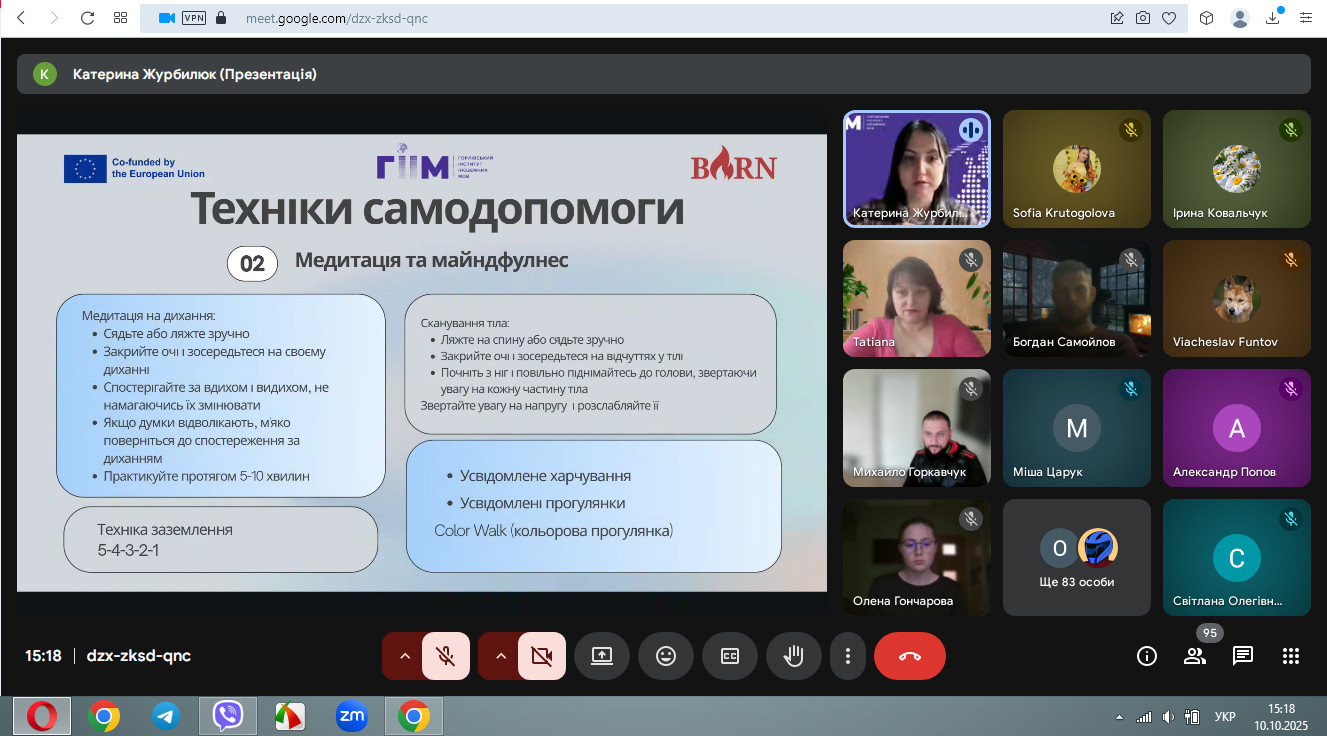Click the browser address bar URL
Viewport: 1327px width, 736px height.
point(337,18)
